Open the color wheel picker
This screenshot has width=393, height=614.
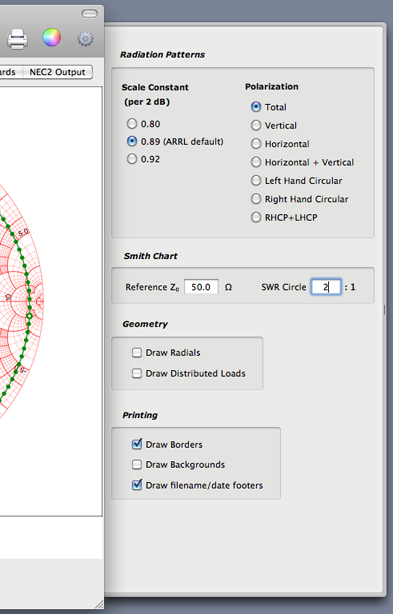(x=52, y=38)
